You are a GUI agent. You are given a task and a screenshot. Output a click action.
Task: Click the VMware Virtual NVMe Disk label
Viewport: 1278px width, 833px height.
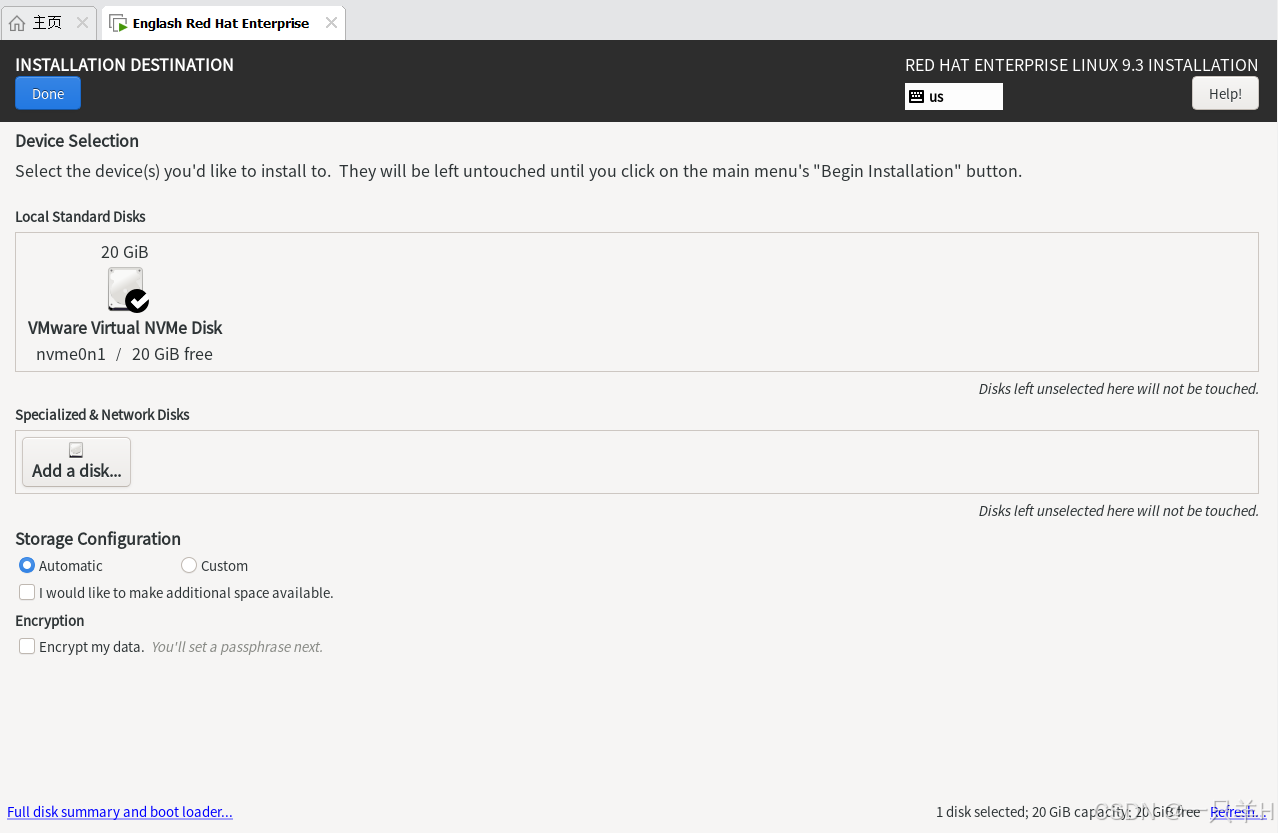(x=125, y=328)
